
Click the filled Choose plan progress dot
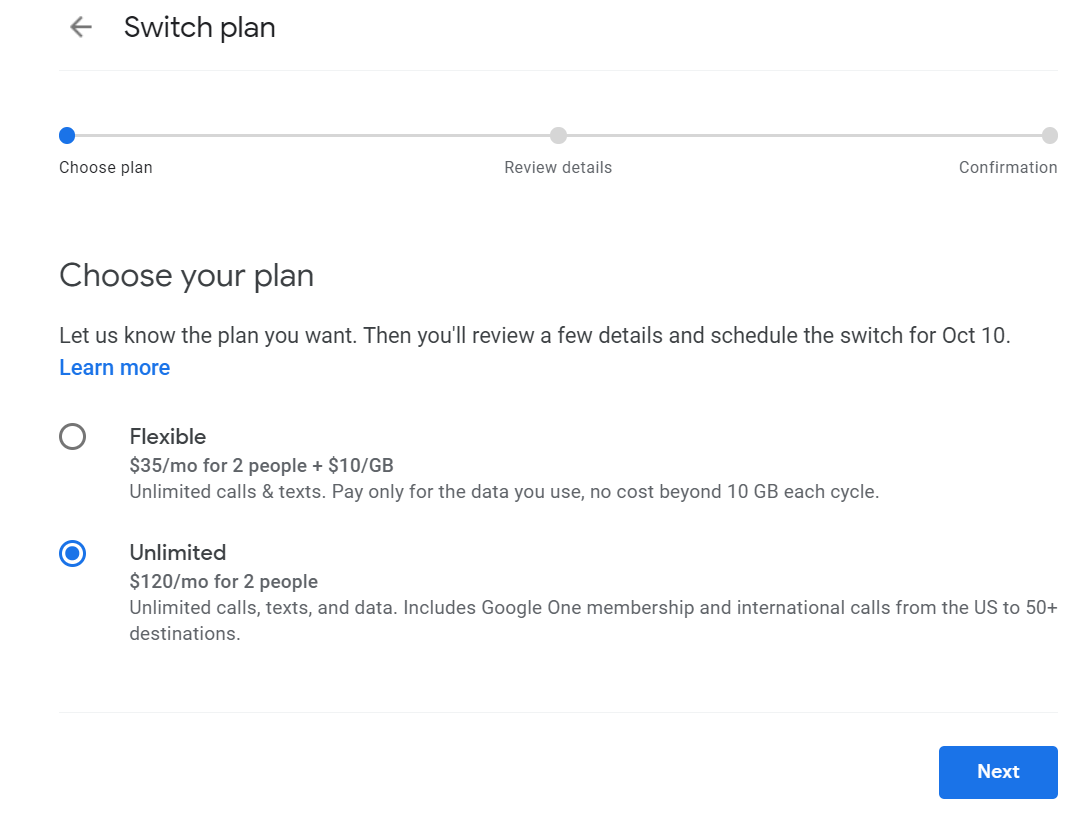click(66, 135)
